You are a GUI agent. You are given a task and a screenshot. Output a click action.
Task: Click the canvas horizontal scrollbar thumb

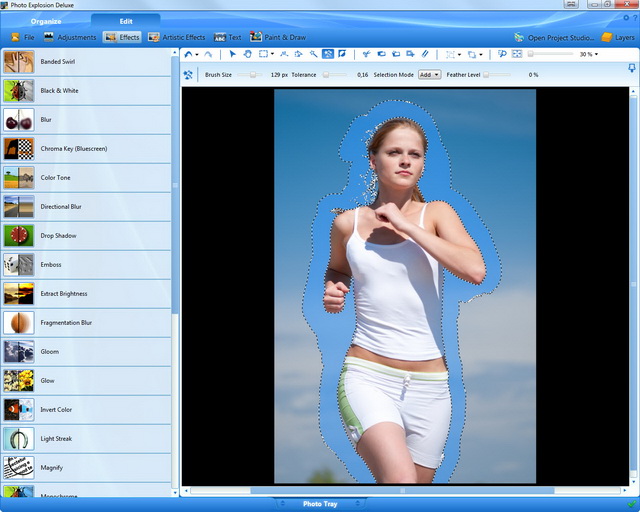pyautogui.click(x=402, y=490)
